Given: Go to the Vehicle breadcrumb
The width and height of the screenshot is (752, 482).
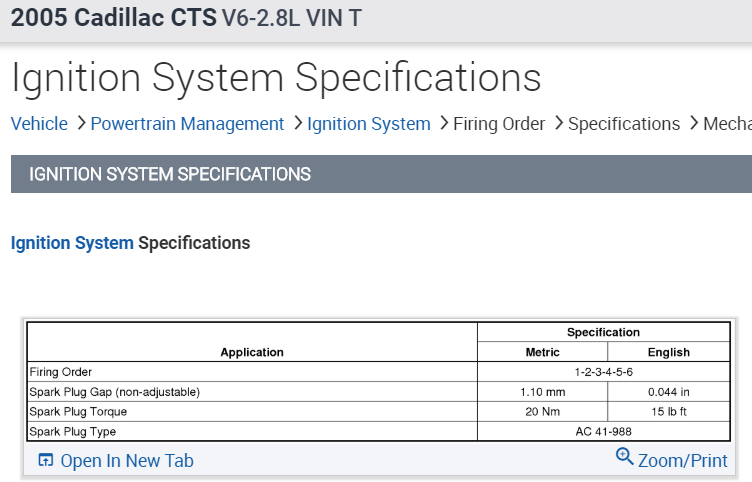Looking at the screenshot, I should pos(39,124).
